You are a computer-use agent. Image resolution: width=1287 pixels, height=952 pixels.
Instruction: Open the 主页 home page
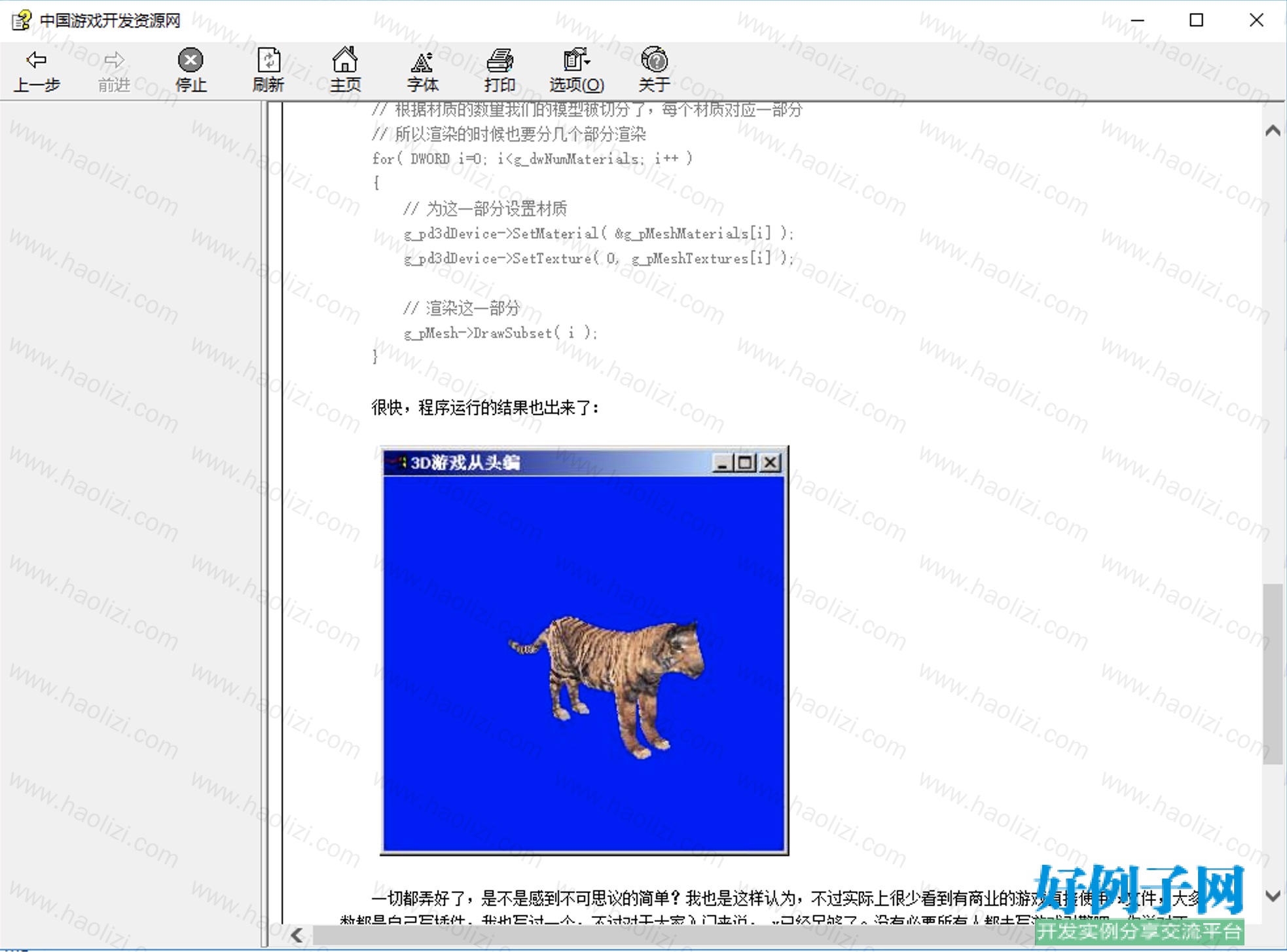(x=345, y=71)
